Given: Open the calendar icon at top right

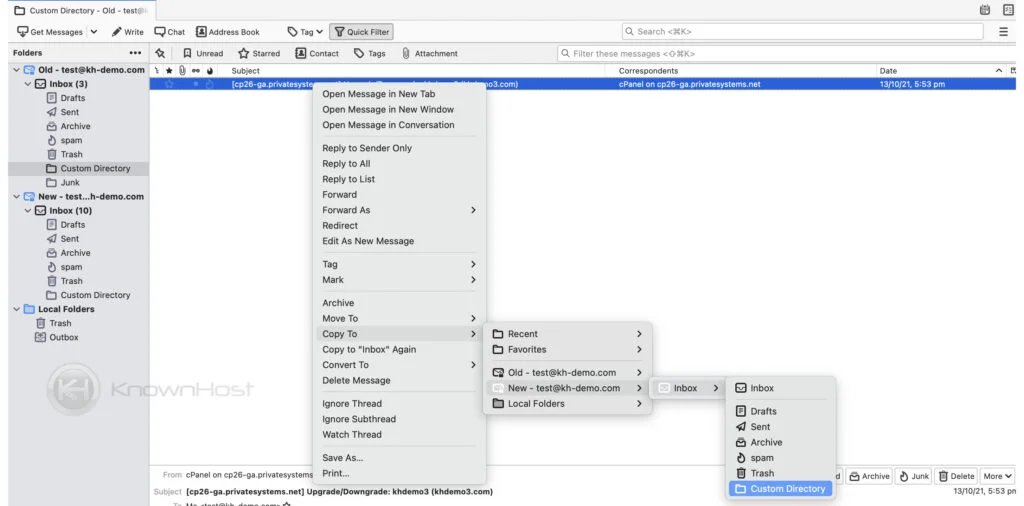Looking at the screenshot, I should tap(985, 10).
